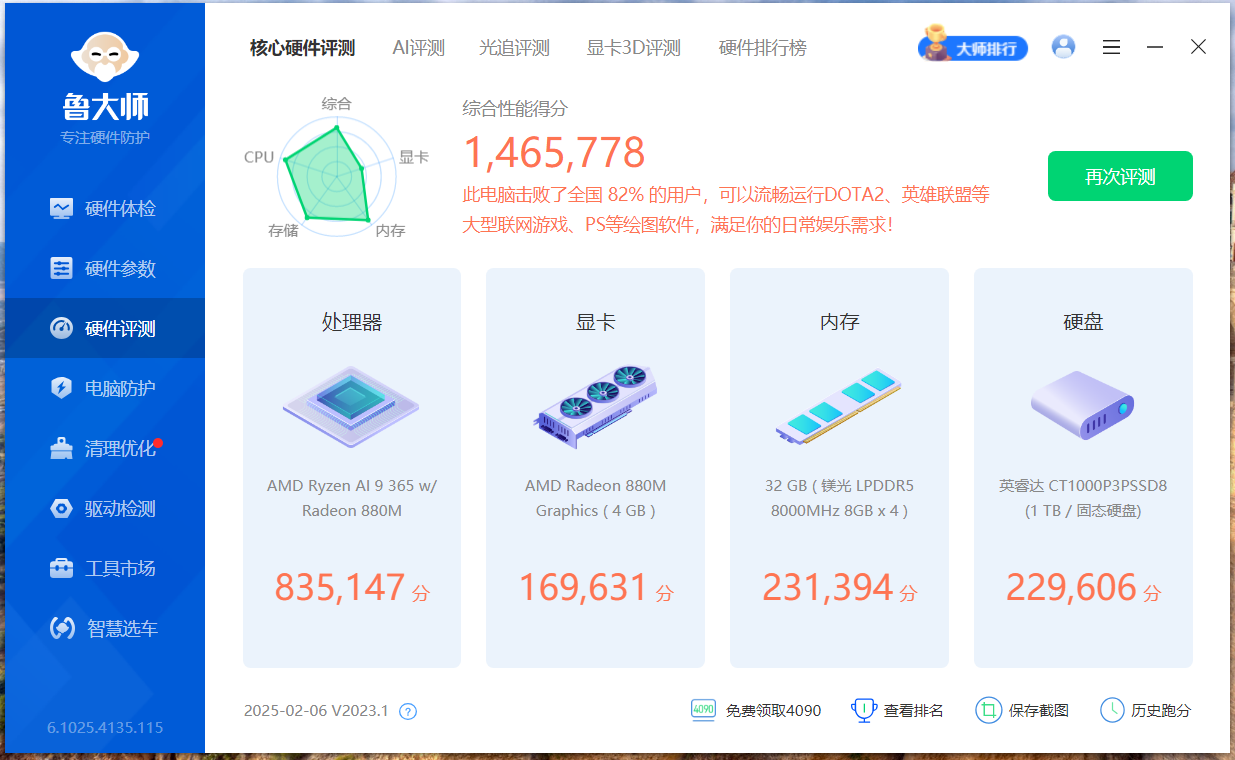
Task: Click the 再次评测 green button
Action: [x=1120, y=176]
